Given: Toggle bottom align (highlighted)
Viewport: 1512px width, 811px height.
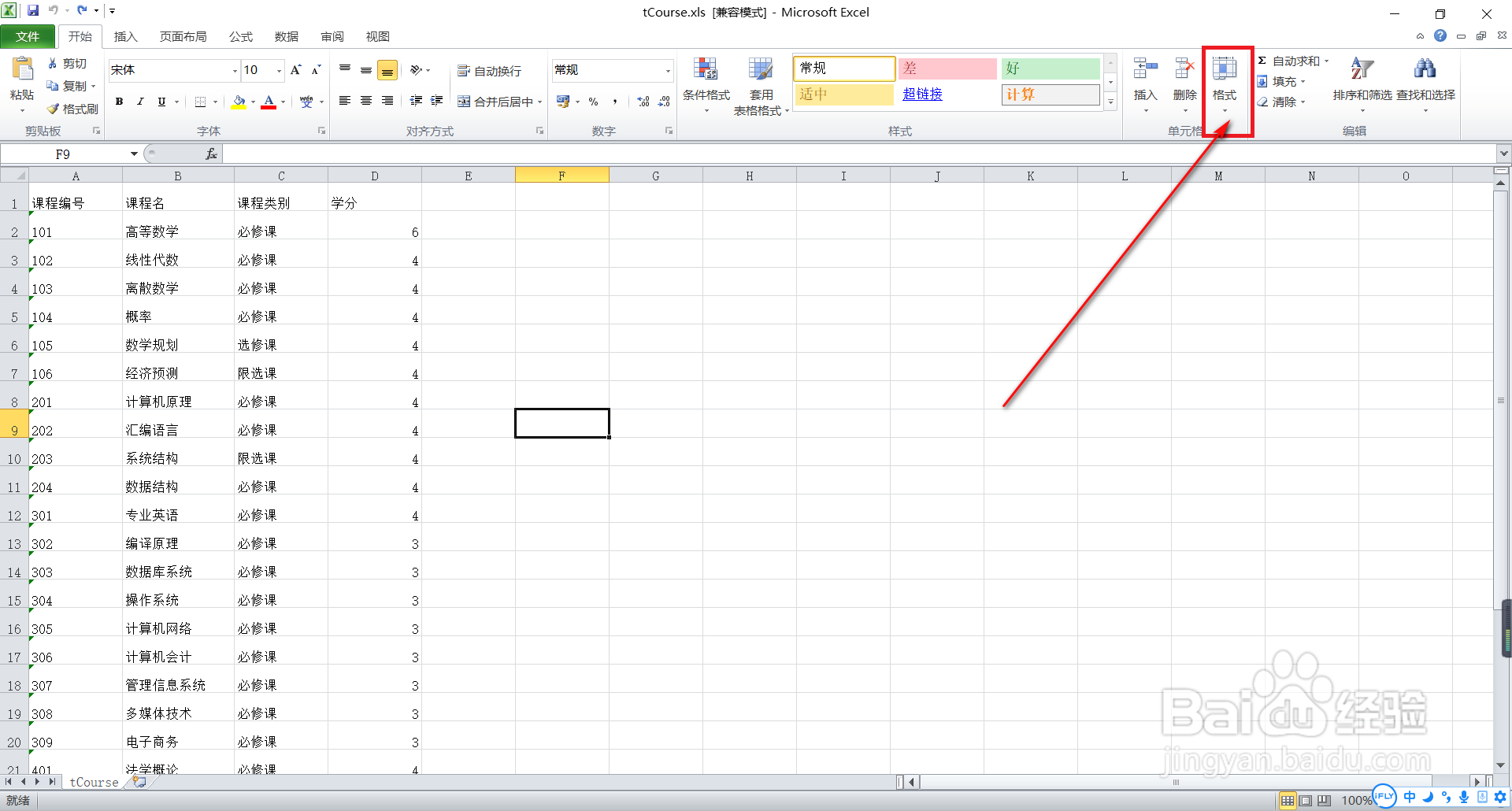Looking at the screenshot, I should pyautogui.click(x=387, y=71).
